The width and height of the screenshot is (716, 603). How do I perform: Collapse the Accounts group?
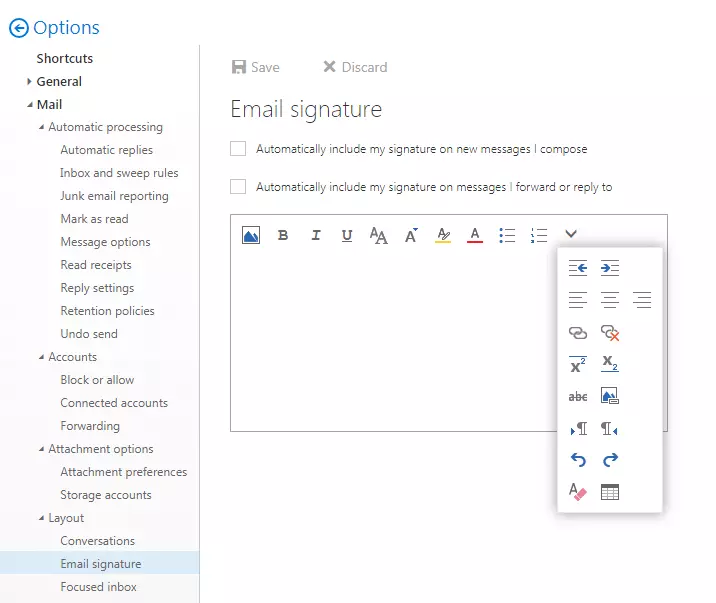42,357
